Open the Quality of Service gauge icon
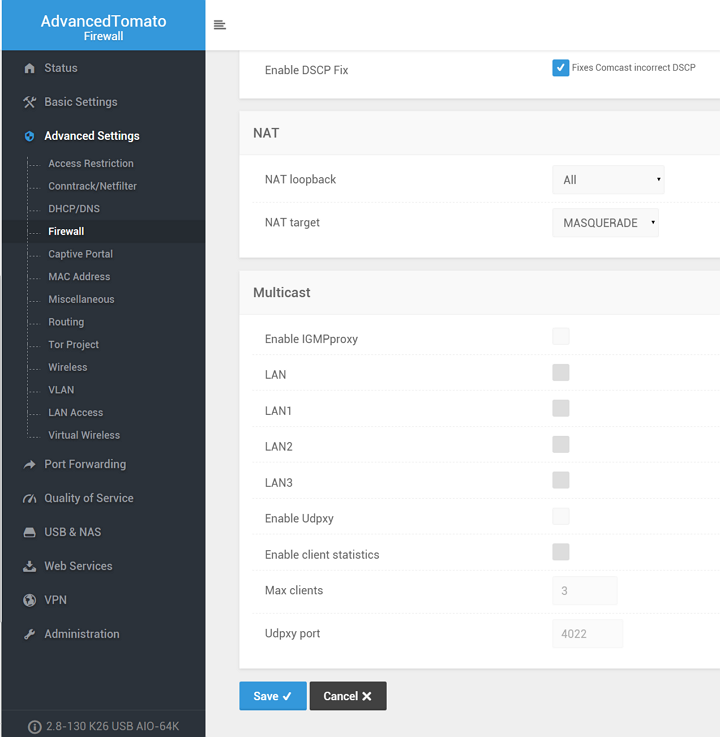The width and height of the screenshot is (720, 737). (30, 498)
